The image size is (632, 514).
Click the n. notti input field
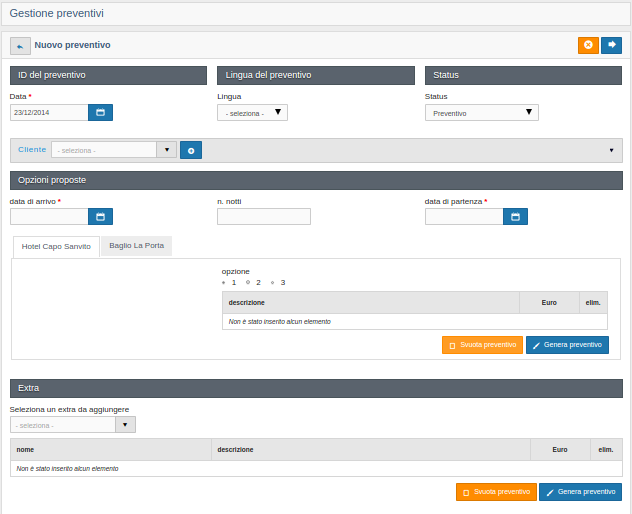click(x=264, y=216)
